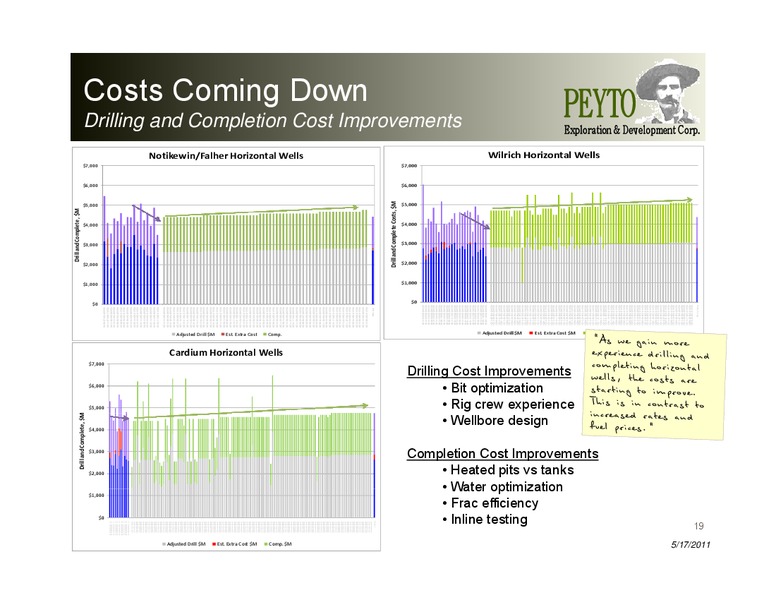The width and height of the screenshot is (776, 600).
Task: Click 'Adjusted Drill $M' legend in Cardium chart
Action: click(x=184, y=544)
